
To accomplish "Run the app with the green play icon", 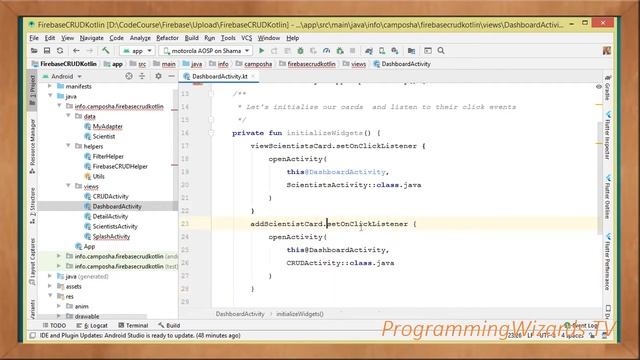I will [x=262, y=51].
